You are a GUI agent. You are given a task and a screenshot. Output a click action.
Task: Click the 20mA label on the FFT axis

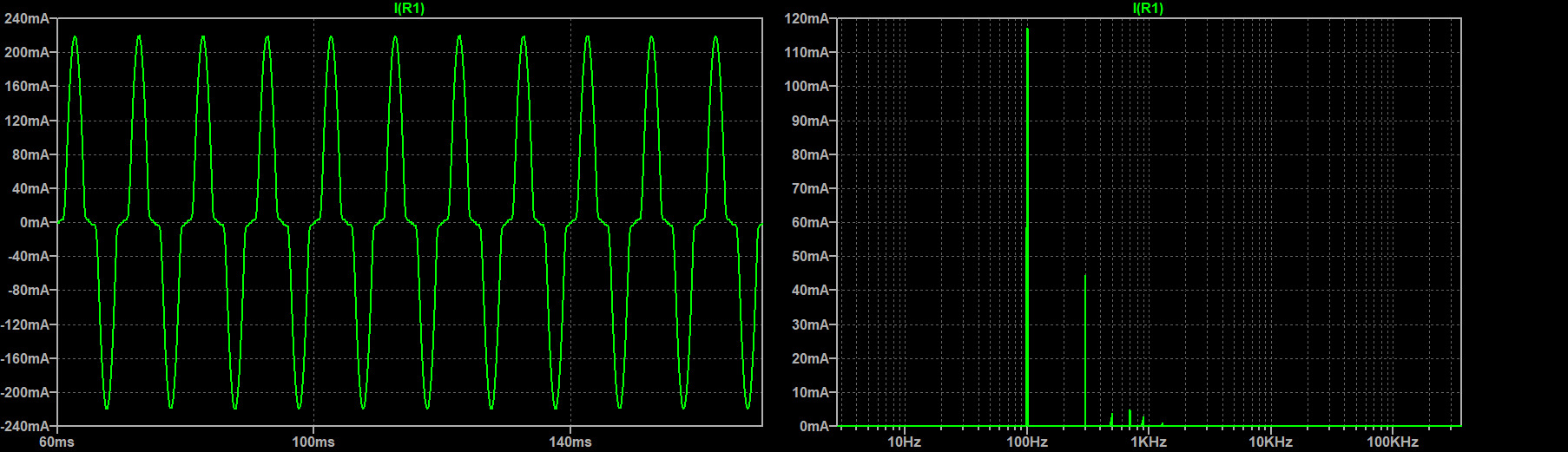coord(811,358)
